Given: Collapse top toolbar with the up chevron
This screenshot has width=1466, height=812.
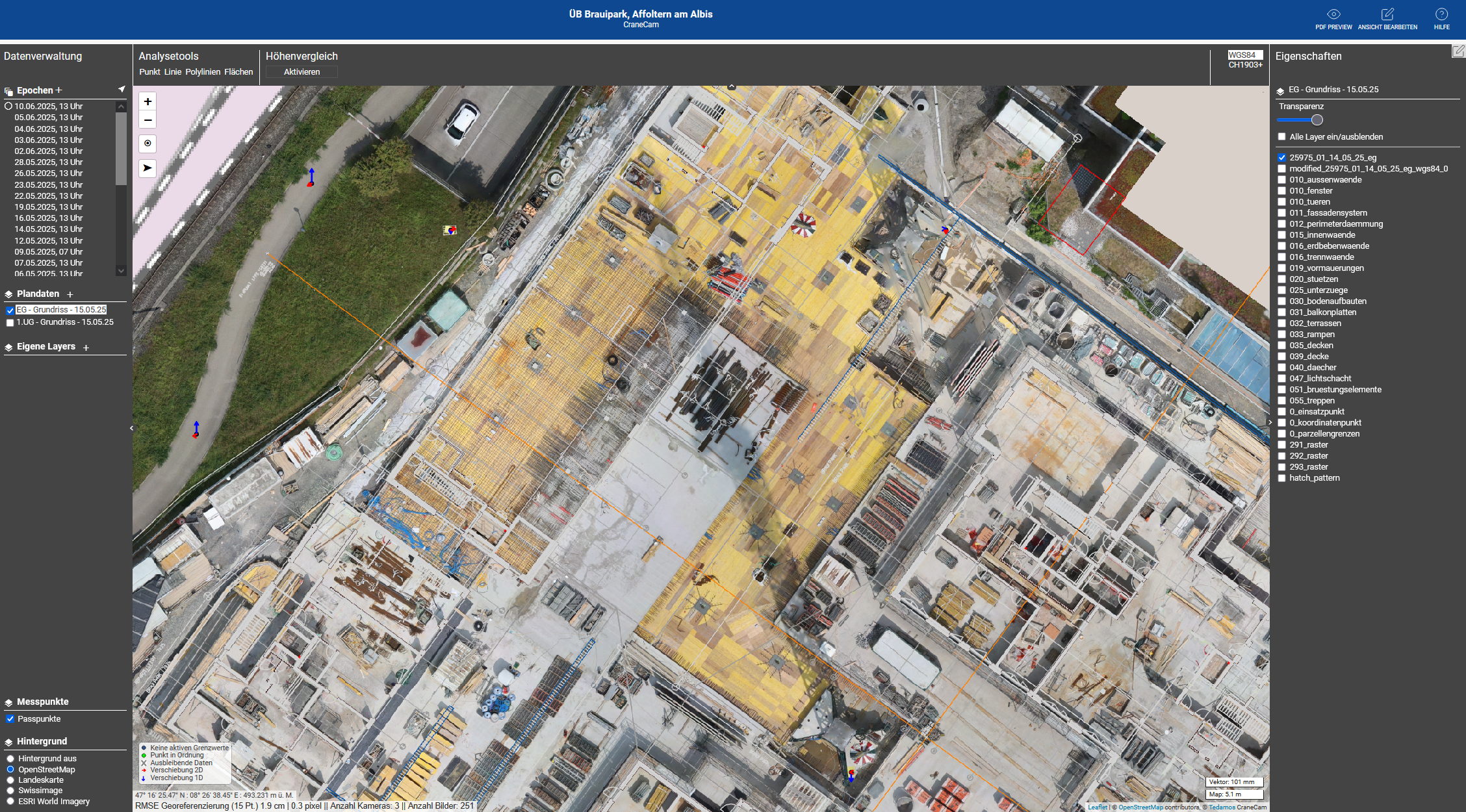Looking at the screenshot, I should tap(731, 86).
